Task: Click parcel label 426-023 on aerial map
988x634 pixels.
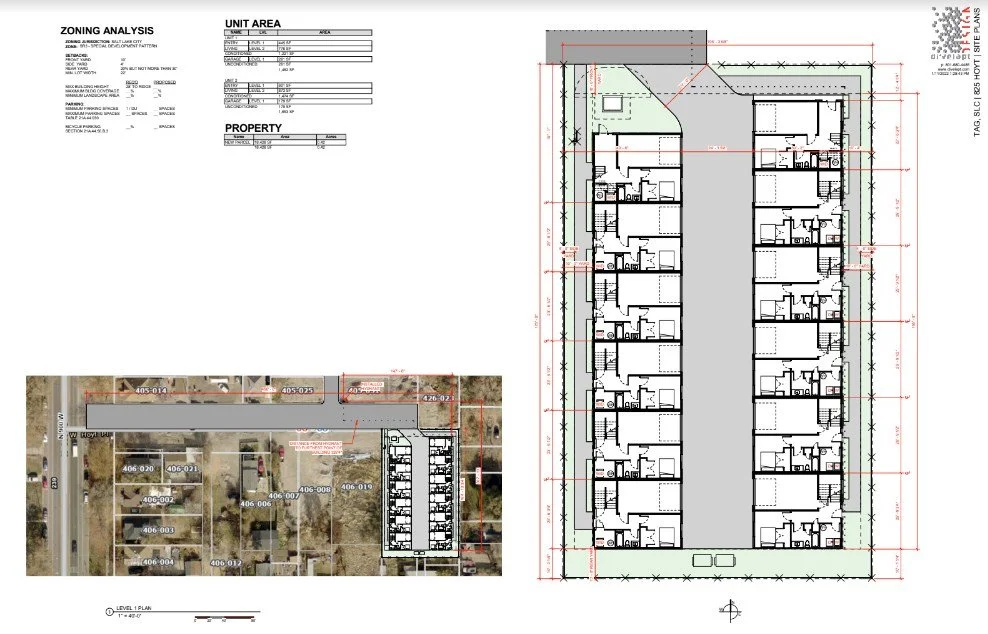Action: pyautogui.click(x=438, y=398)
